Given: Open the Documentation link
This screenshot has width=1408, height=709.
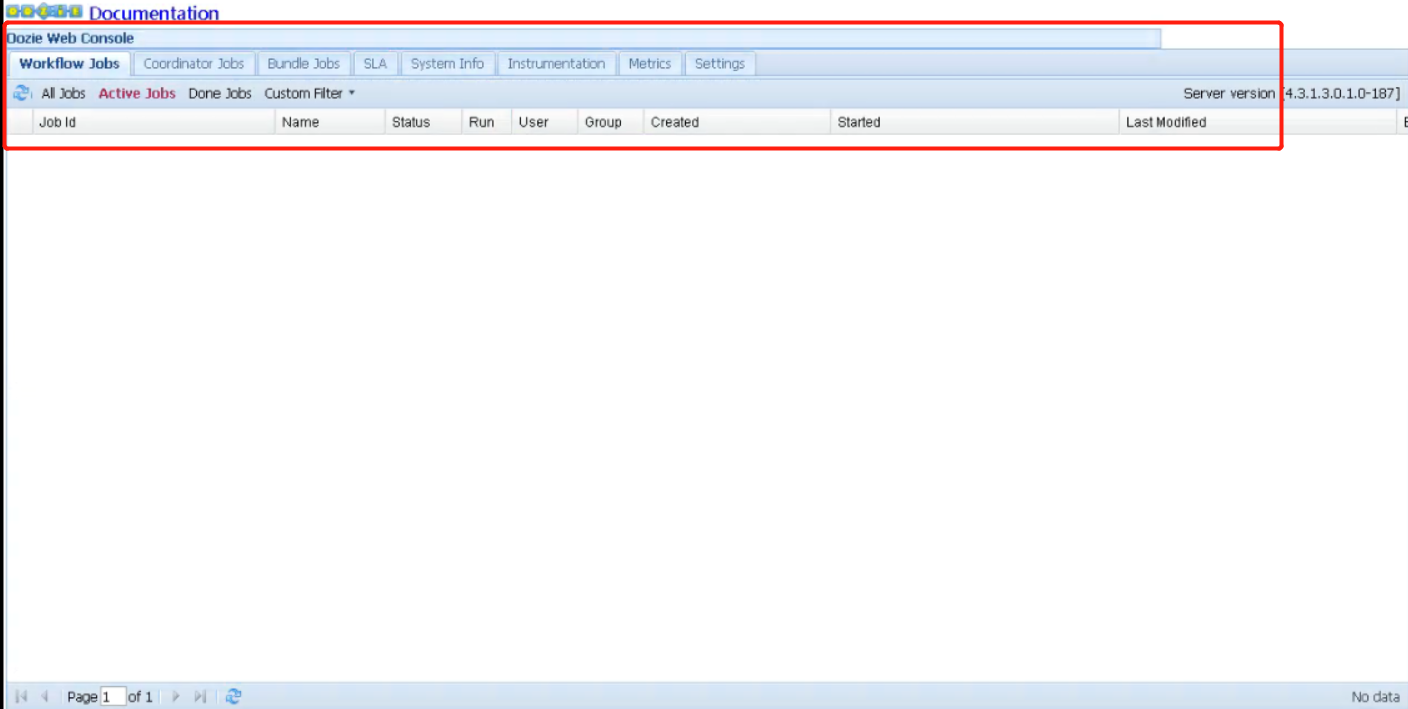Looking at the screenshot, I should pyautogui.click(x=154, y=13).
